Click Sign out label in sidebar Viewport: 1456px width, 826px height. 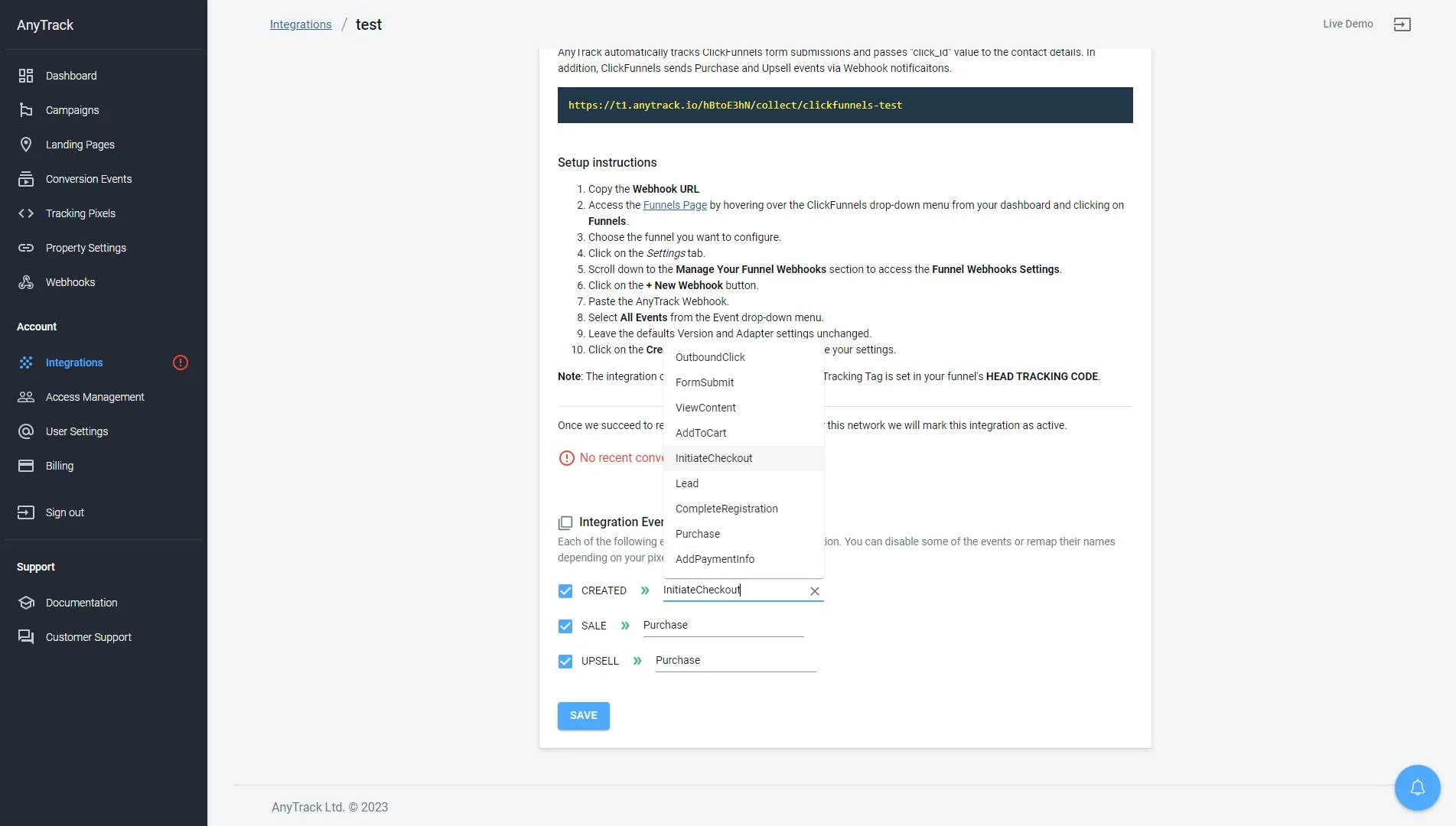[65, 512]
